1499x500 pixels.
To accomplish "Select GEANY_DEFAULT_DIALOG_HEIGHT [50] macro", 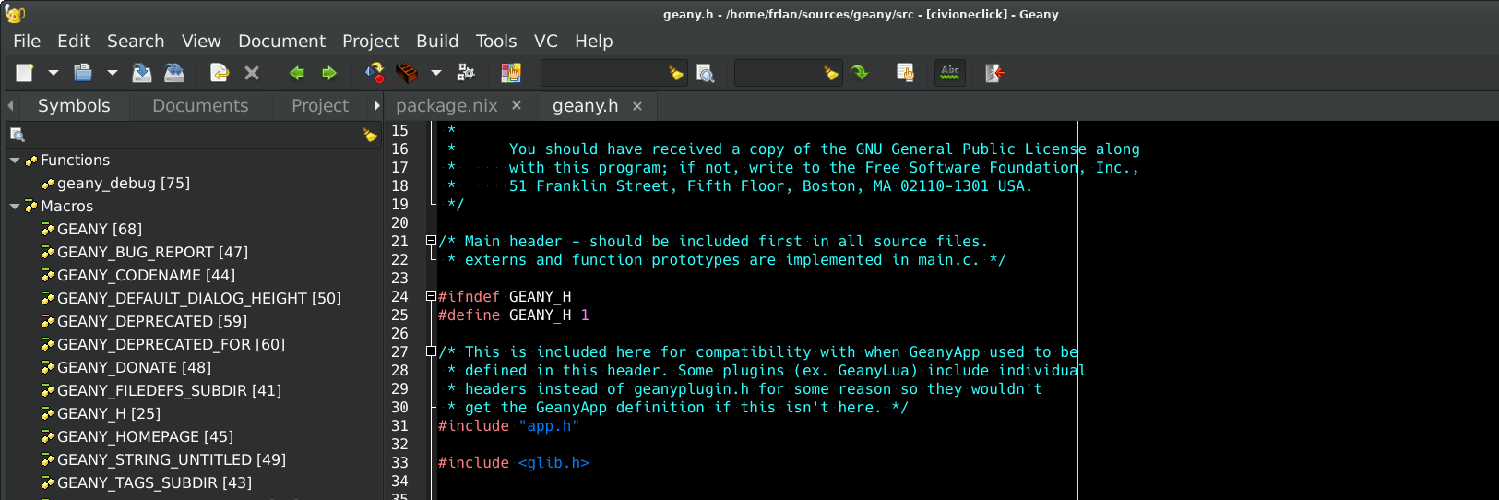I will (x=199, y=298).
